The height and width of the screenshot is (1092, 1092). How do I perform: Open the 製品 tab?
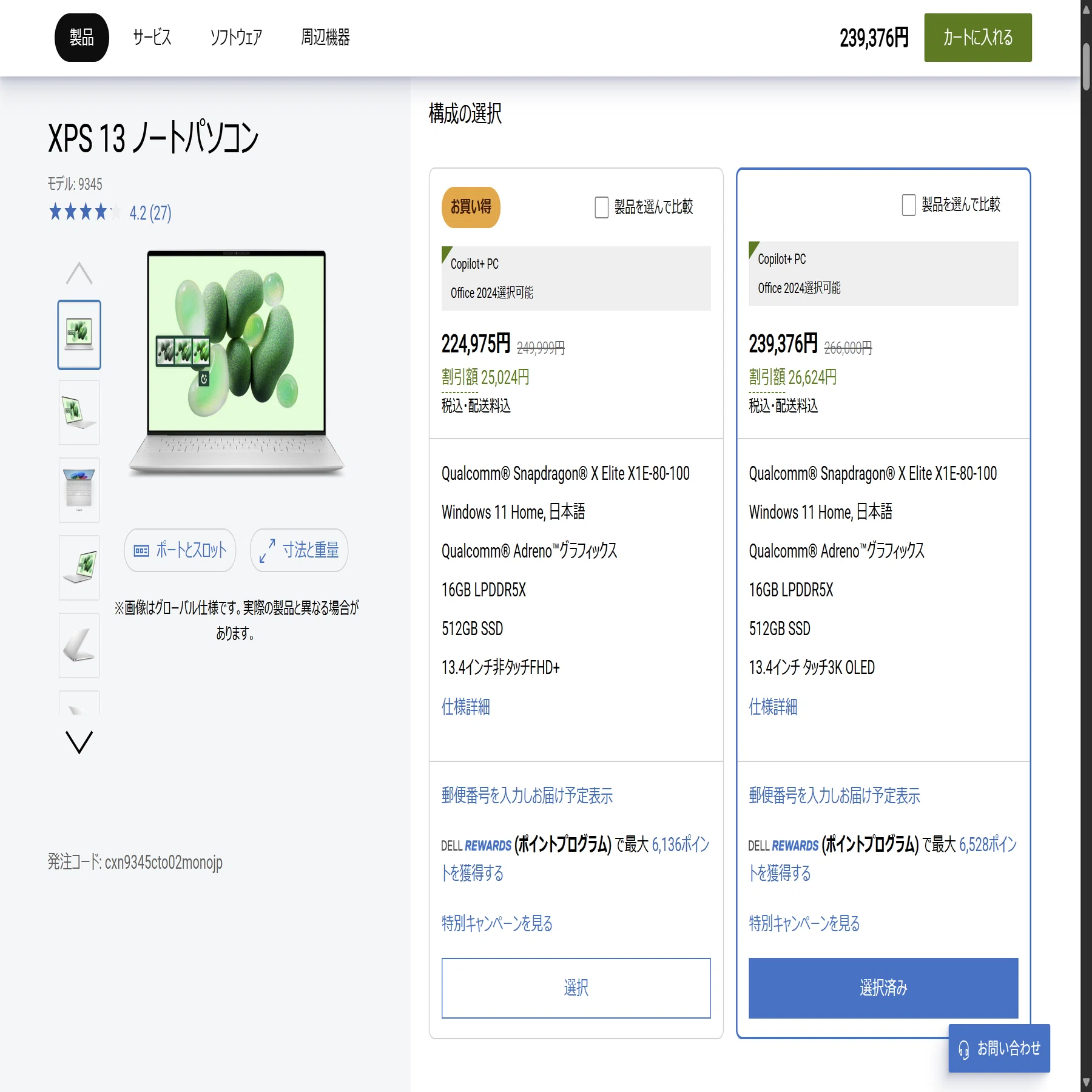82,38
